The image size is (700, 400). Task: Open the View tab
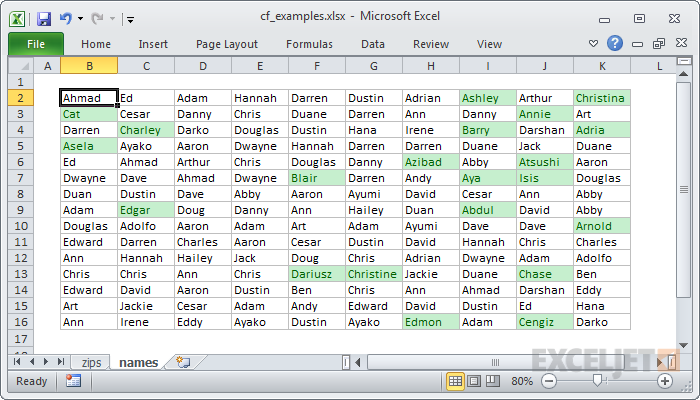click(489, 44)
